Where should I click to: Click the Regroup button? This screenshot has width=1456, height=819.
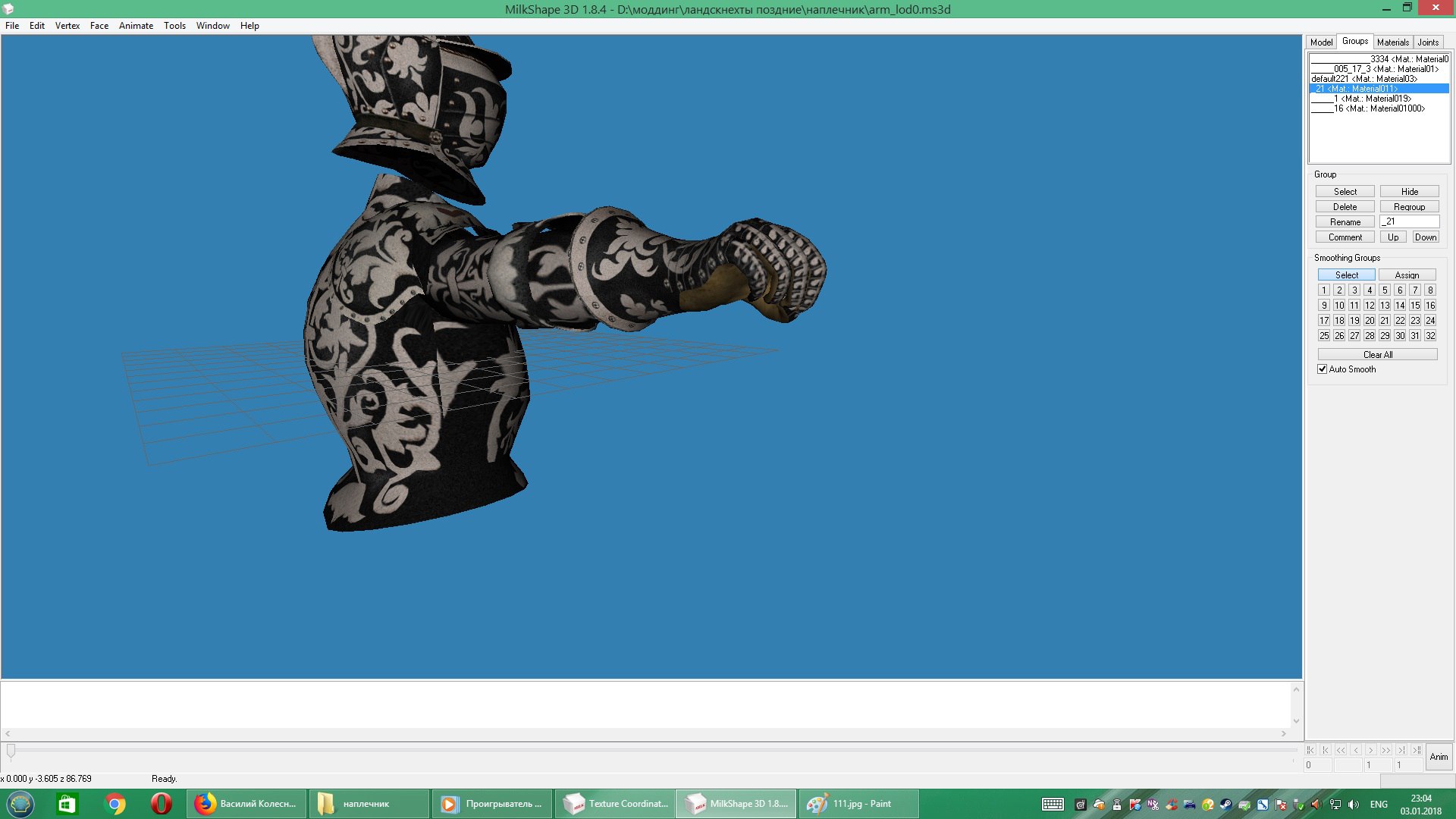[x=1409, y=207]
